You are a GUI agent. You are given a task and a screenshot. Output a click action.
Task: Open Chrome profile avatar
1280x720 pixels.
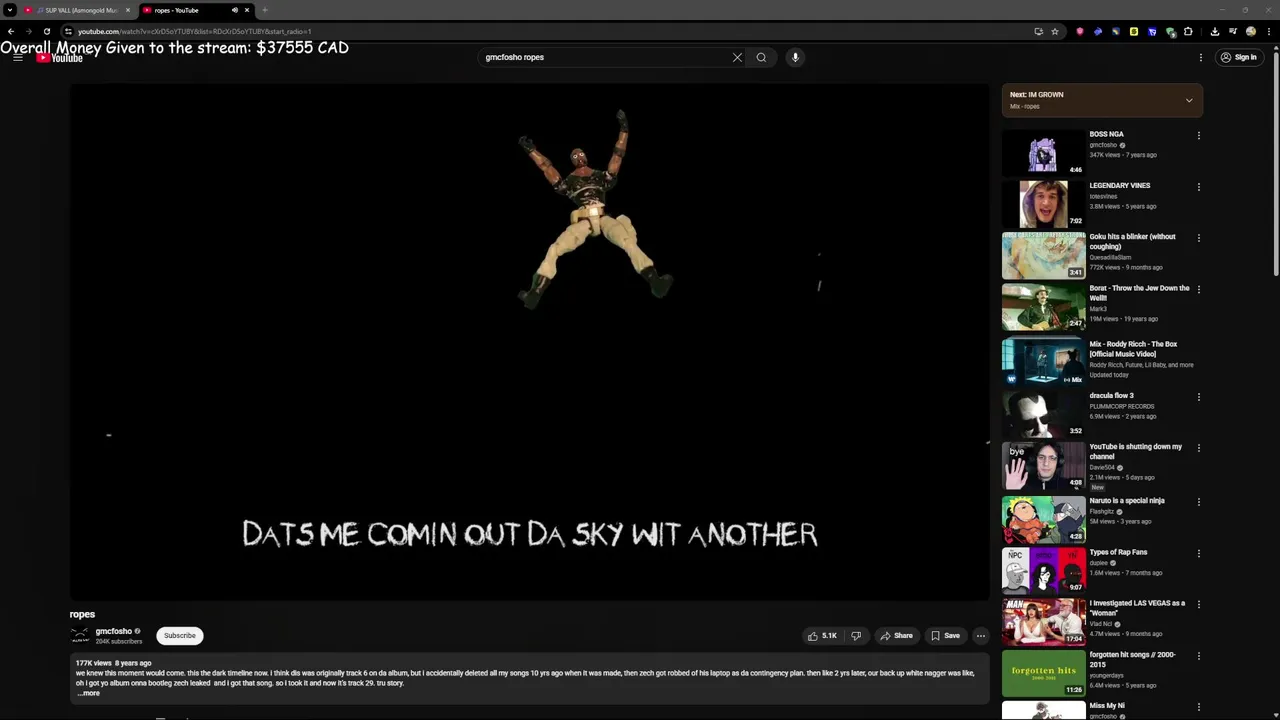(1251, 31)
